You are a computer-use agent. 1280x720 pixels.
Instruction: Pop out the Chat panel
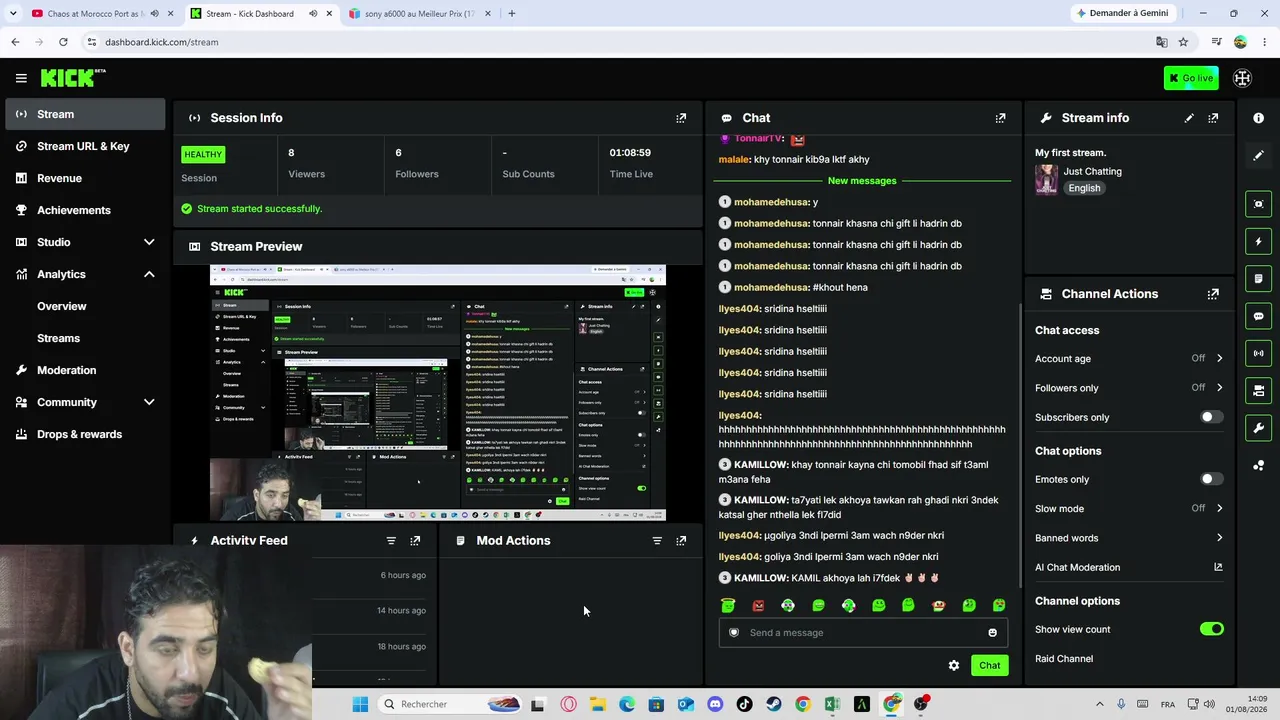click(x=1000, y=118)
